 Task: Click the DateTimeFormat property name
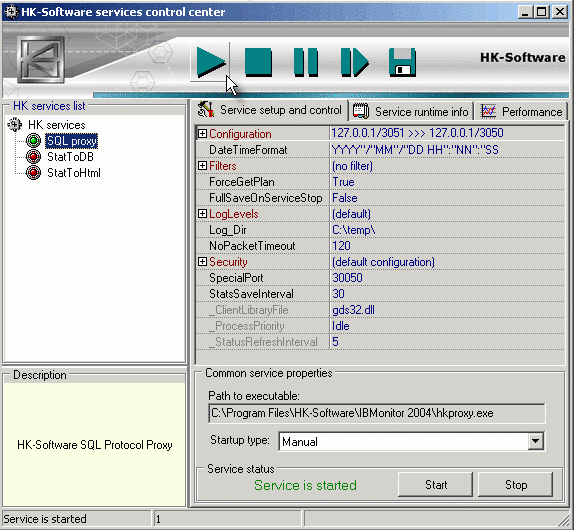[x=248, y=150]
